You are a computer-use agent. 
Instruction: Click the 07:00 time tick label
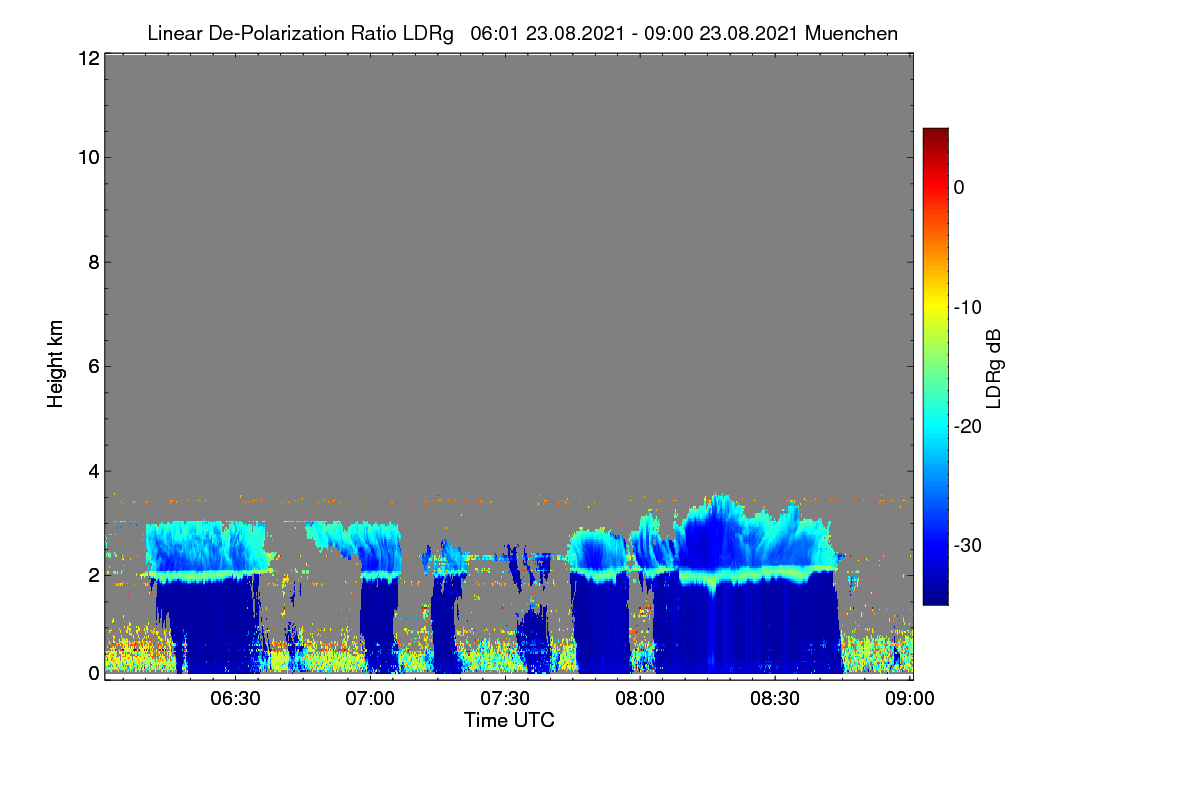(370, 698)
